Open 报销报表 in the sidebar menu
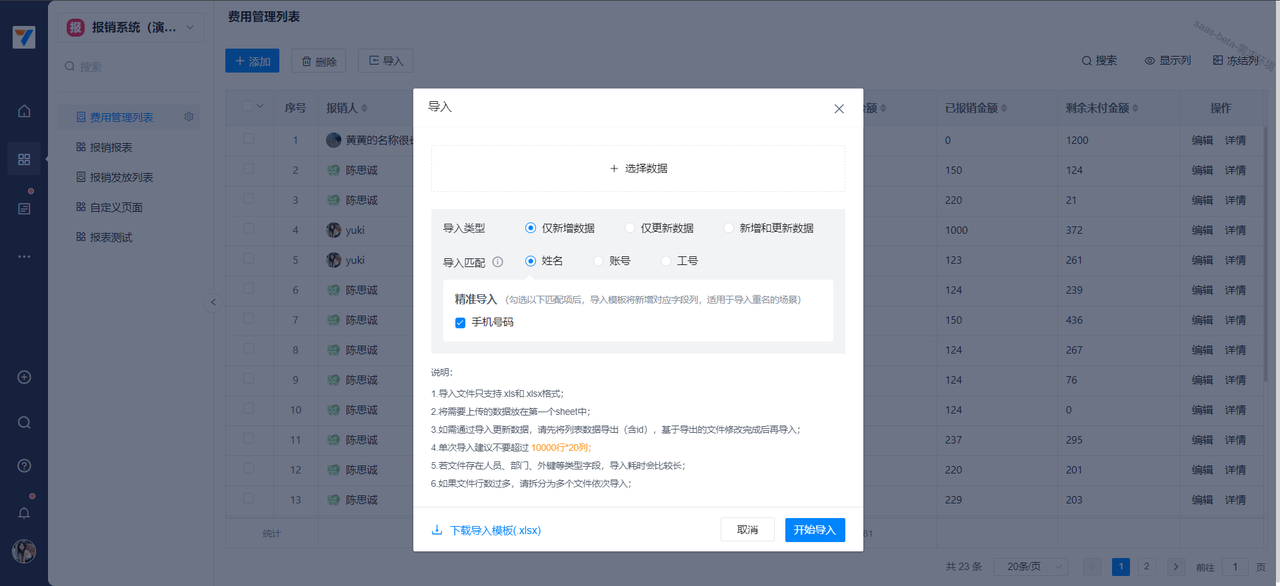1280x586 pixels. tap(111, 147)
